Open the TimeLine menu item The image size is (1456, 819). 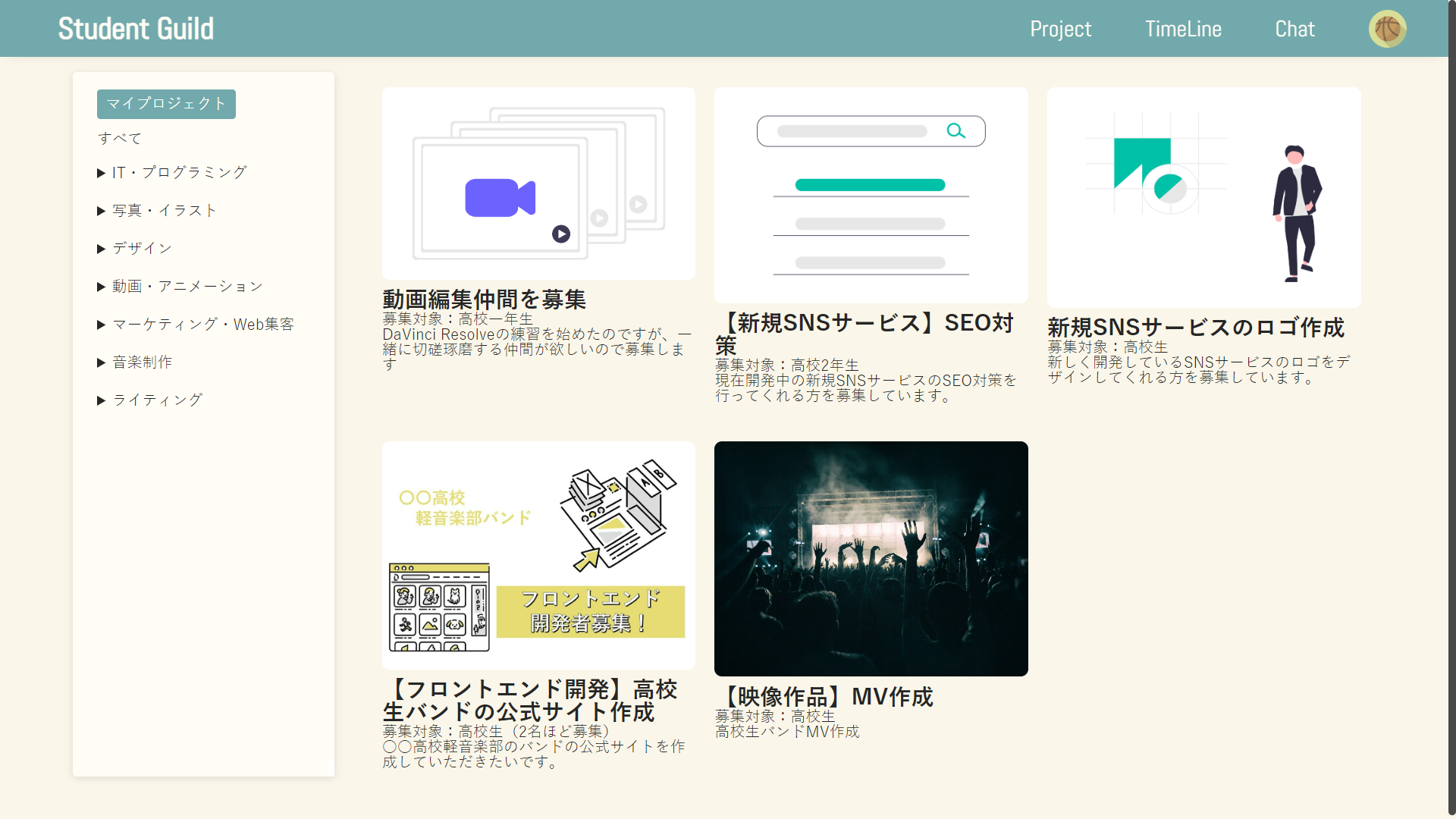(x=1183, y=29)
